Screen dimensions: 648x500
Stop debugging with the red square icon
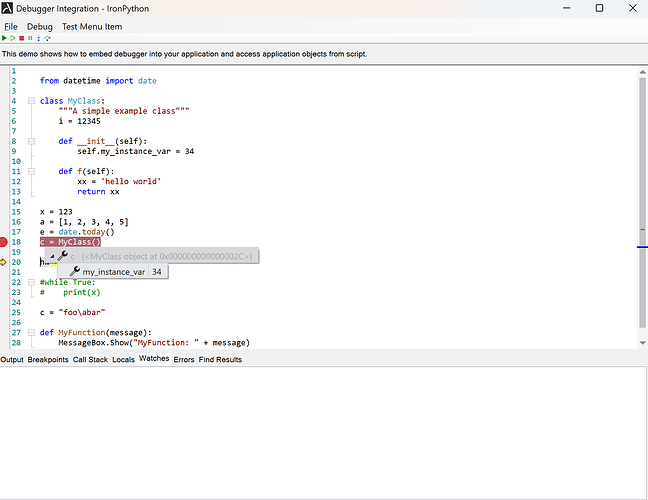(21, 38)
